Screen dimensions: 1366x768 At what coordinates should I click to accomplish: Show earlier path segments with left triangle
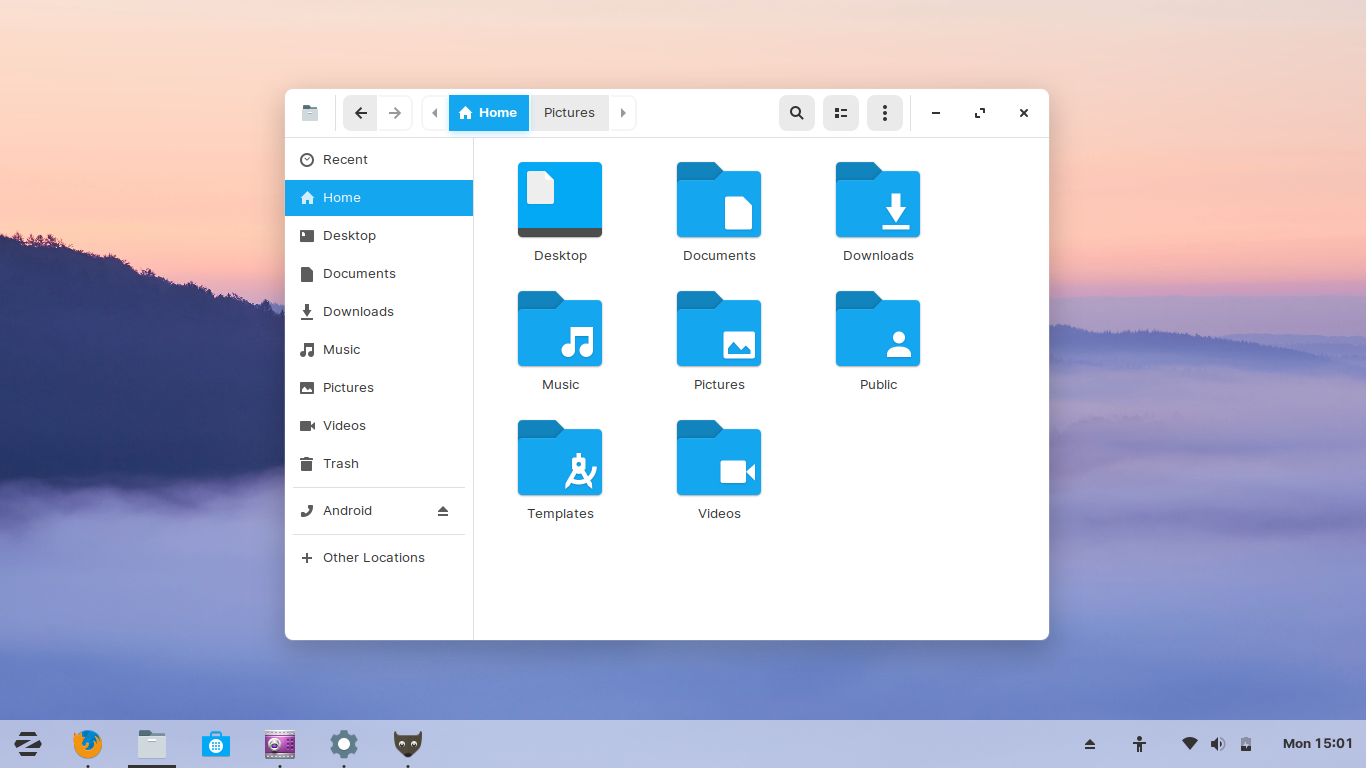[435, 113]
